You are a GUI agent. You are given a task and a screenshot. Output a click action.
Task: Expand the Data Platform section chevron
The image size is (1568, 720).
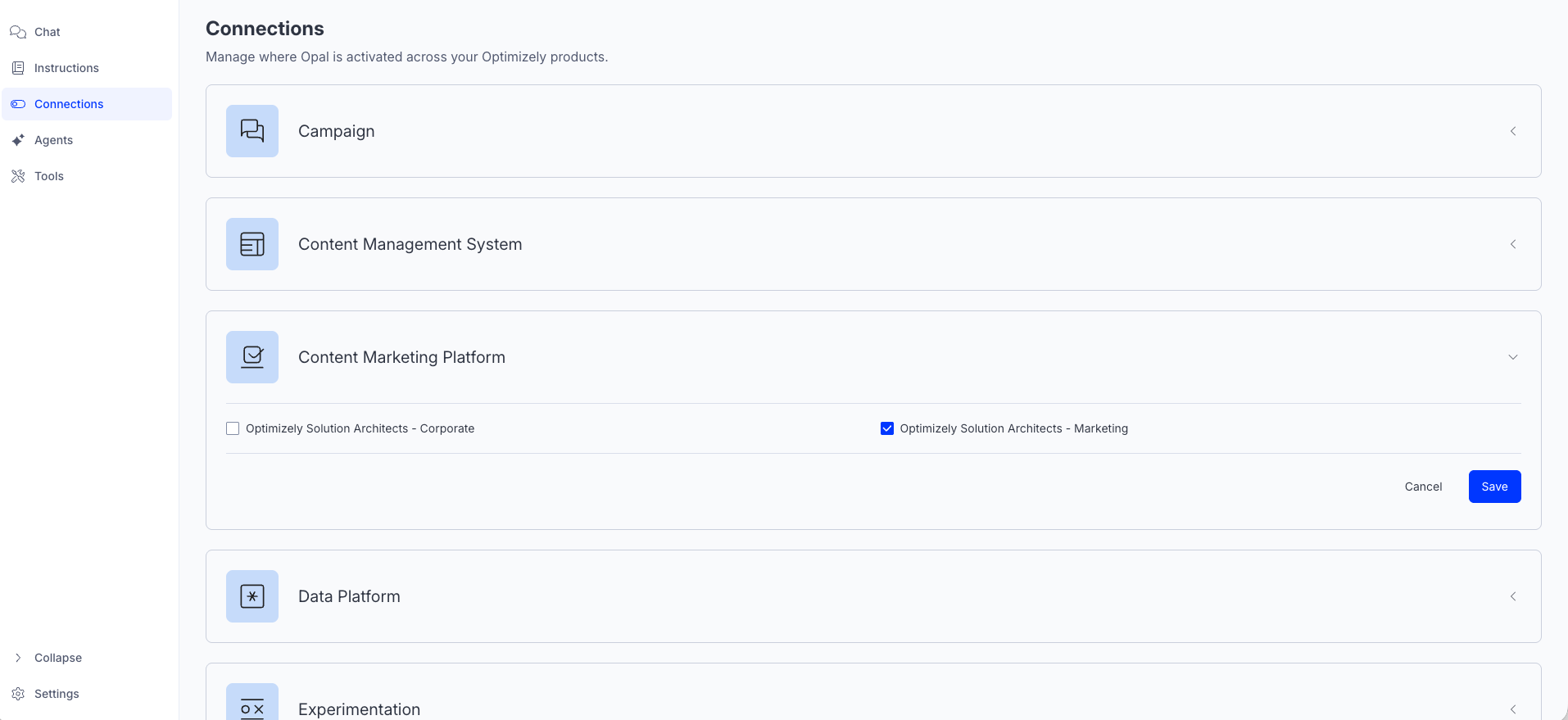click(1513, 596)
